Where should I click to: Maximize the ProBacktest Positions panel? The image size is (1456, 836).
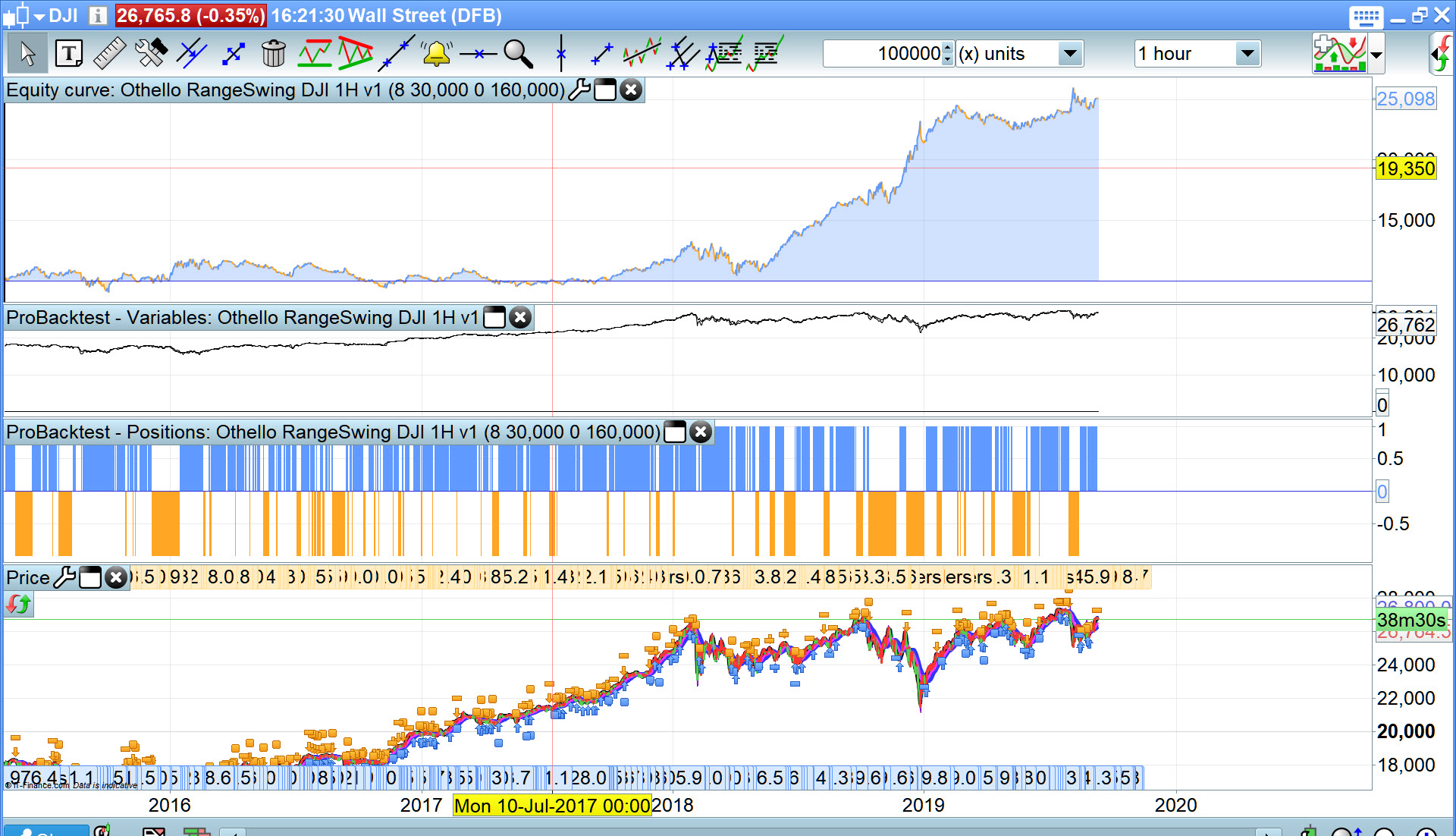pyautogui.click(x=675, y=432)
